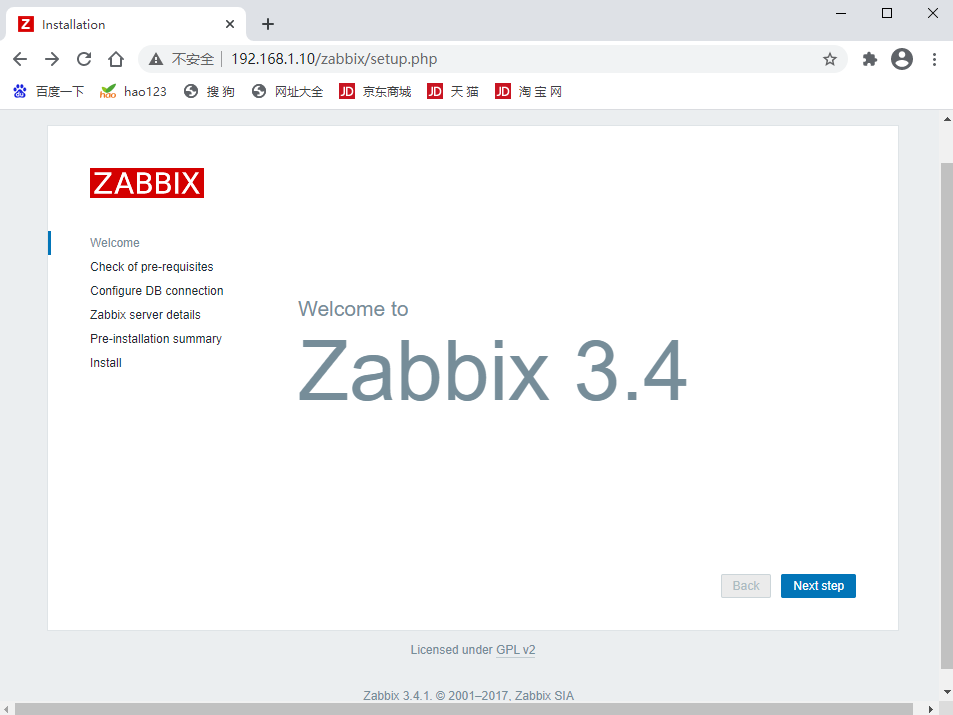Image resolution: width=953 pixels, height=715 pixels.
Task: Open the GPL v2 license link
Action: pyautogui.click(x=515, y=650)
